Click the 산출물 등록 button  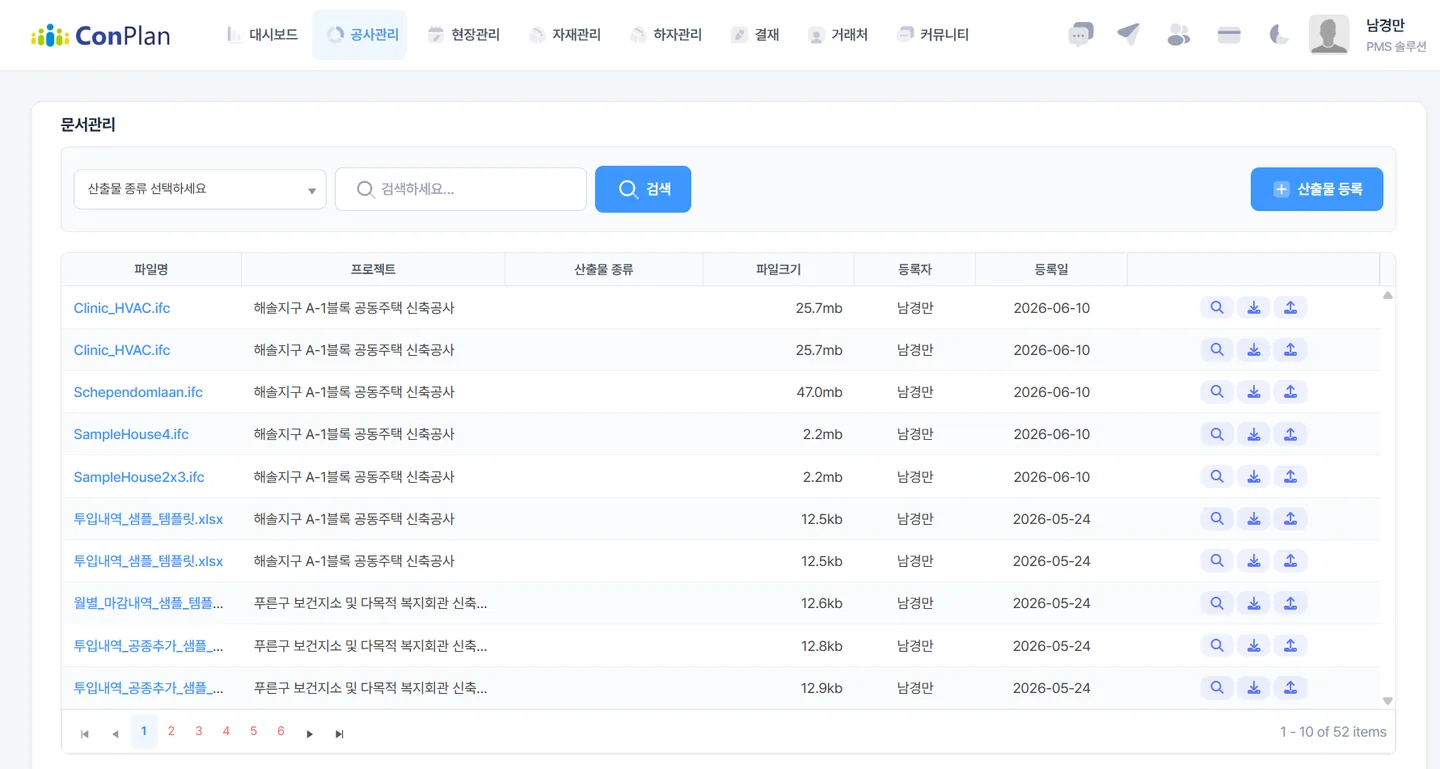coord(1317,189)
